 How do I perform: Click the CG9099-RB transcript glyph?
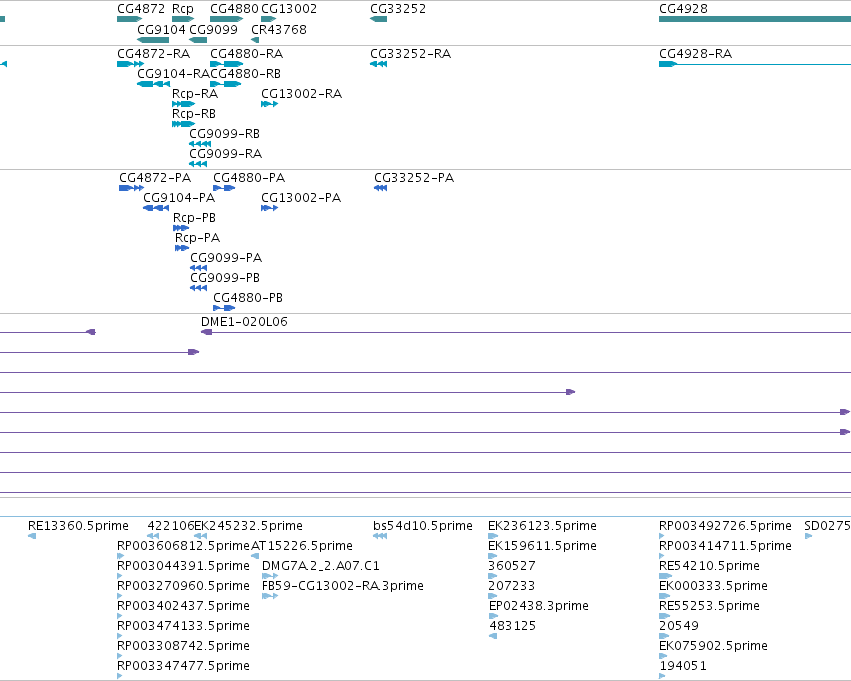coord(200,144)
